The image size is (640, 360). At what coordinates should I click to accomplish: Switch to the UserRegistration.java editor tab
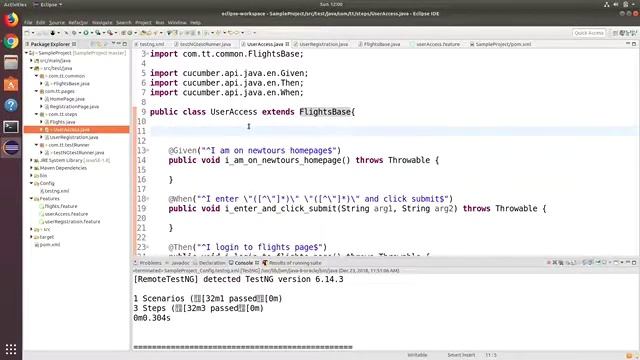(324, 44)
